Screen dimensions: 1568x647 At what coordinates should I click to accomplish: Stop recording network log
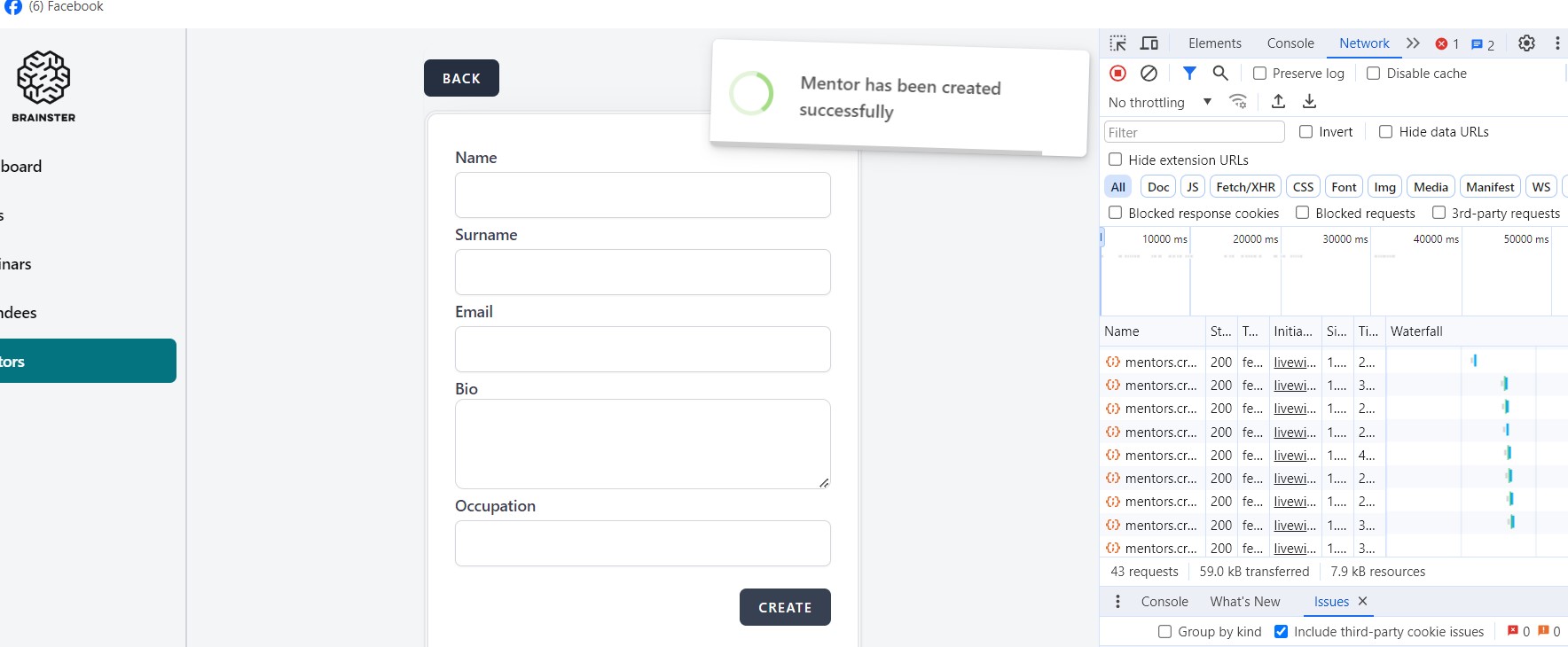1117,74
